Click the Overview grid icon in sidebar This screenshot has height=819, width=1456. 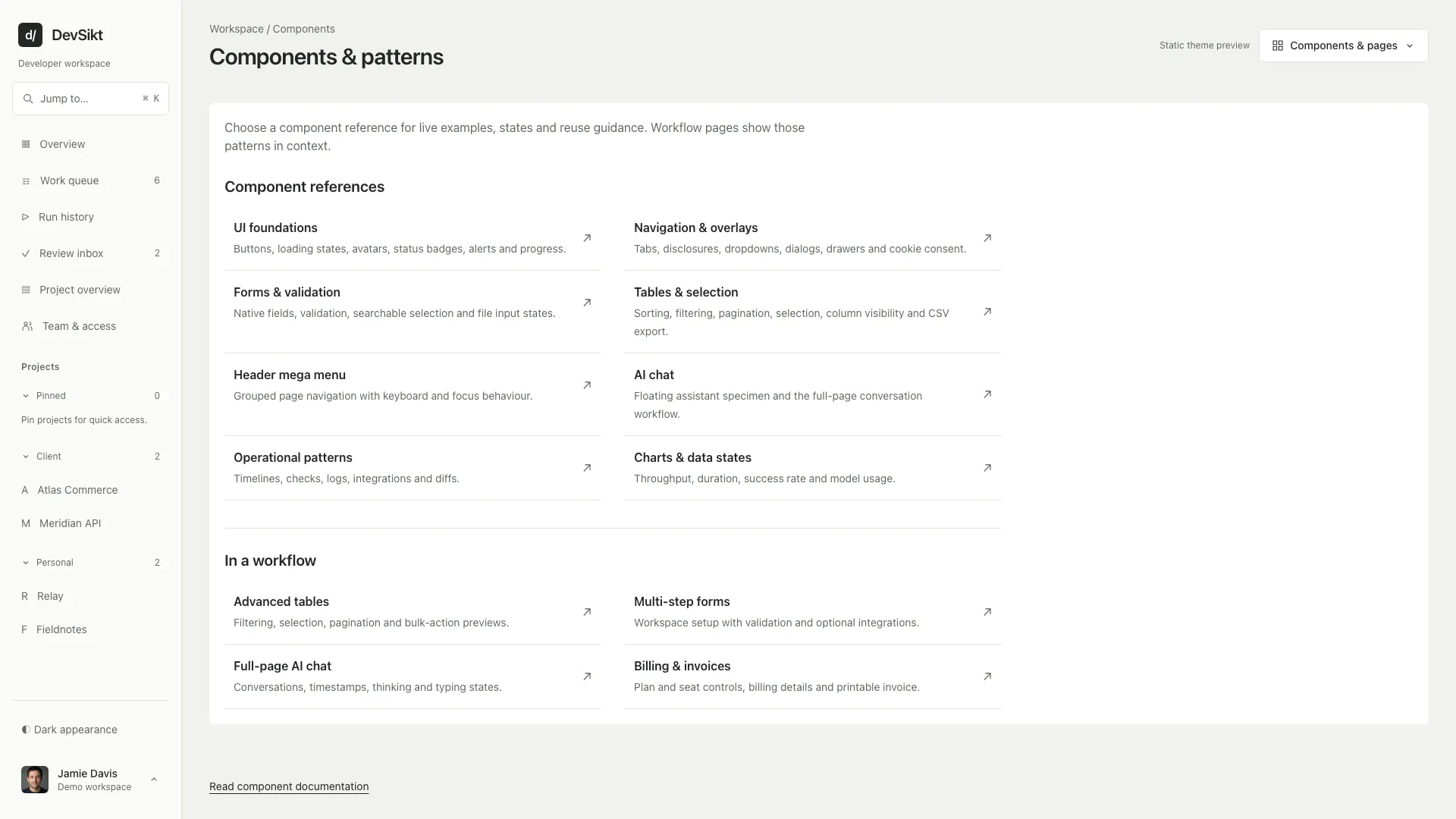26,144
